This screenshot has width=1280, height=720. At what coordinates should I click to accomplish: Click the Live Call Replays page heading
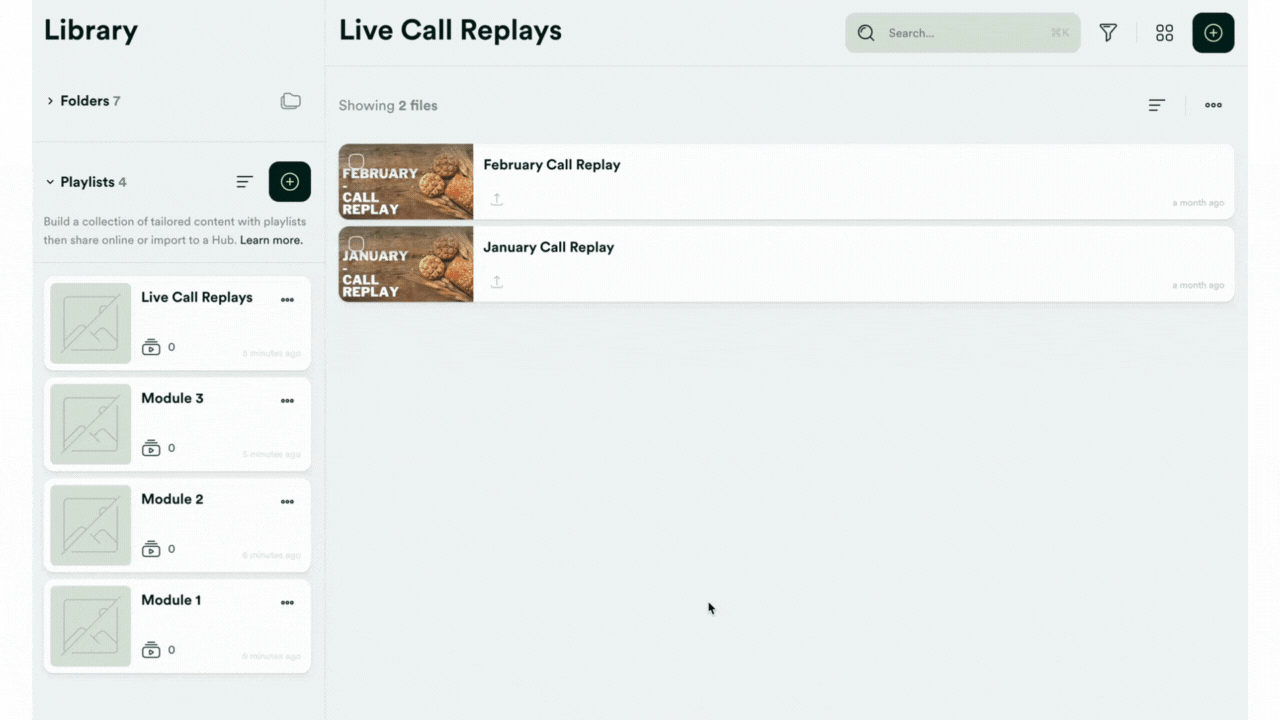(450, 31)
